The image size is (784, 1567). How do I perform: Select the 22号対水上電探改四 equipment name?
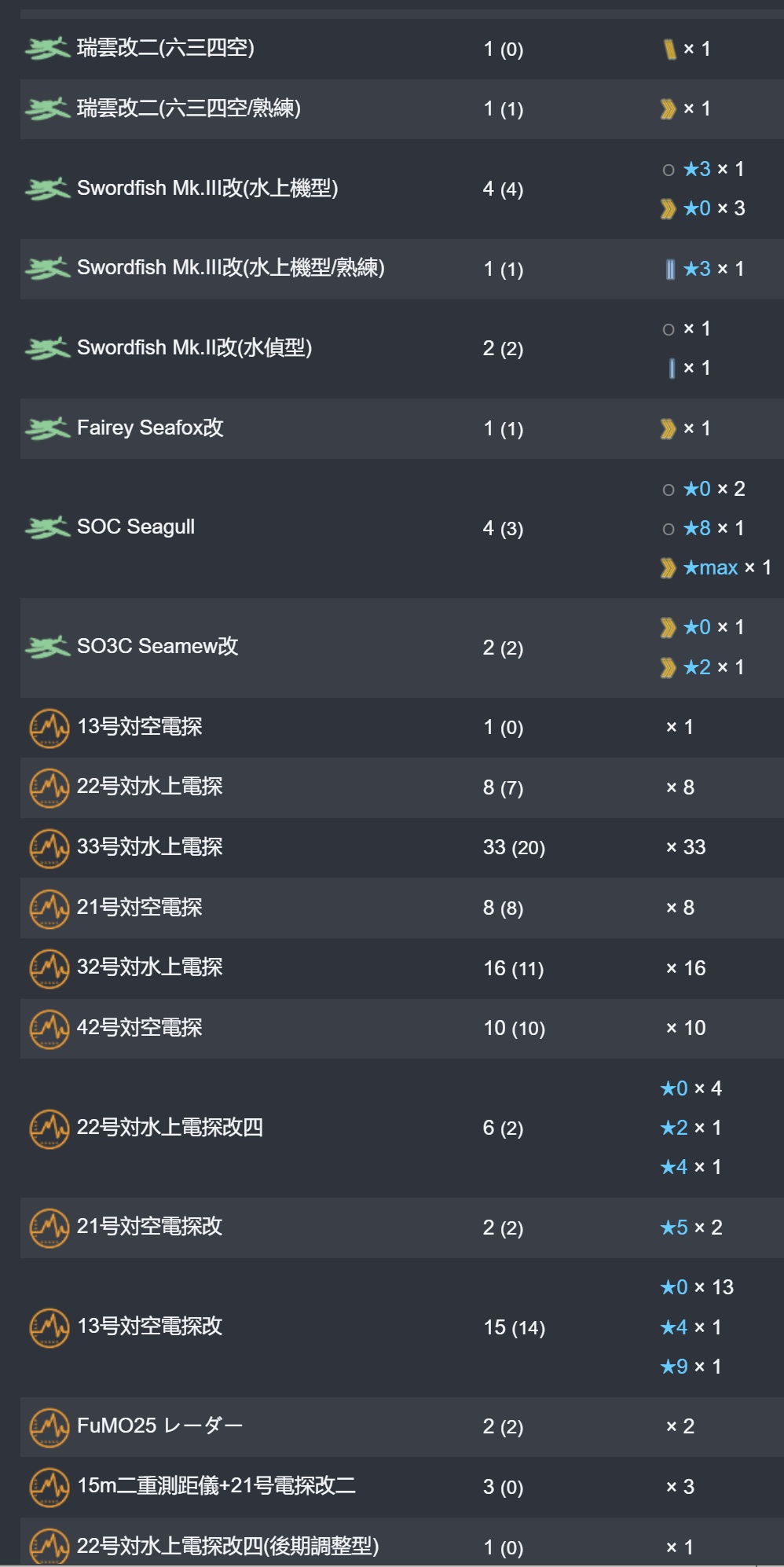coord(170,1128)
